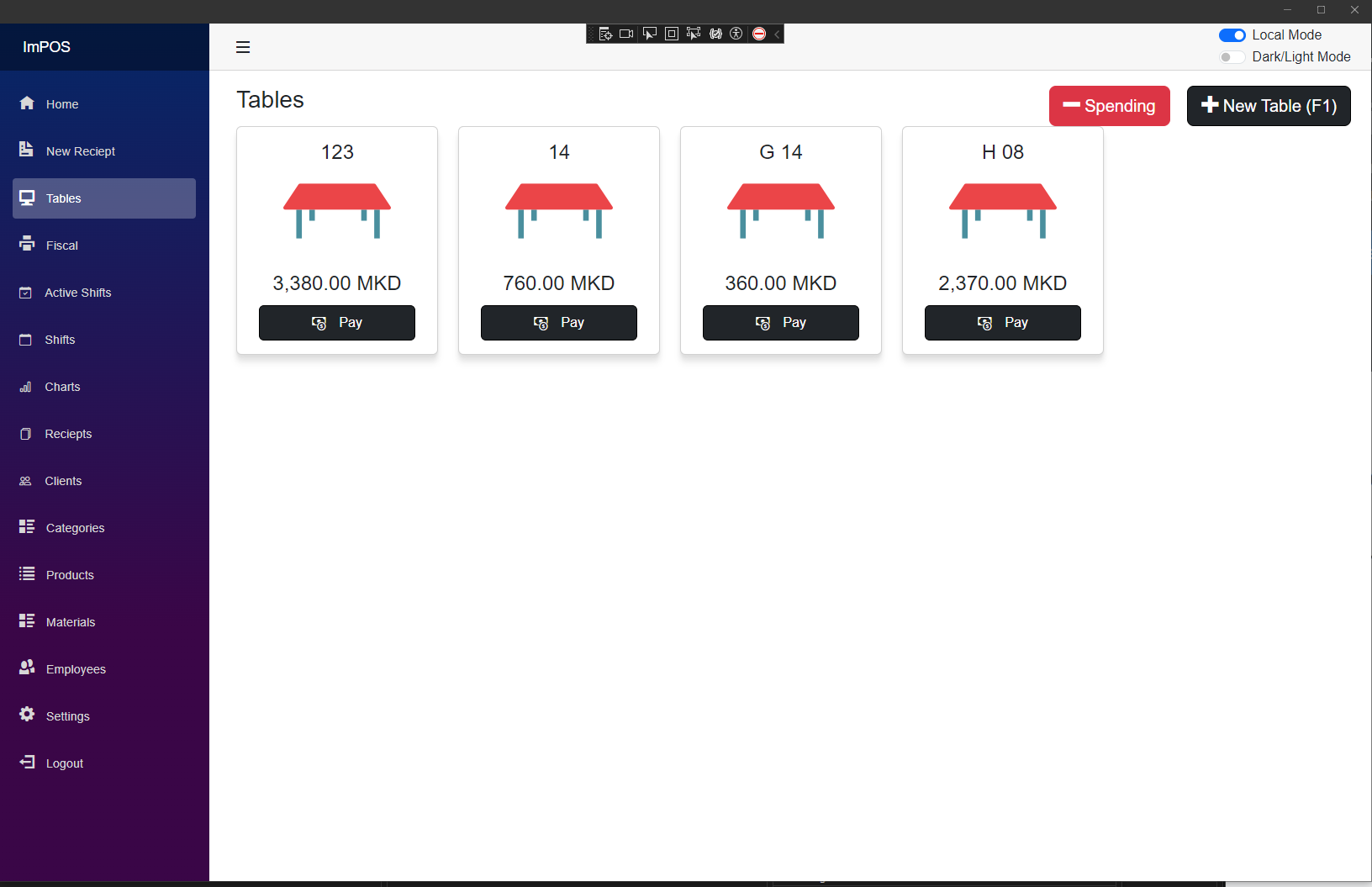This screenshot has height=887, width=1372.
Task: Pay for table 14
Action: pyautogui.click(x=559, y=323)
